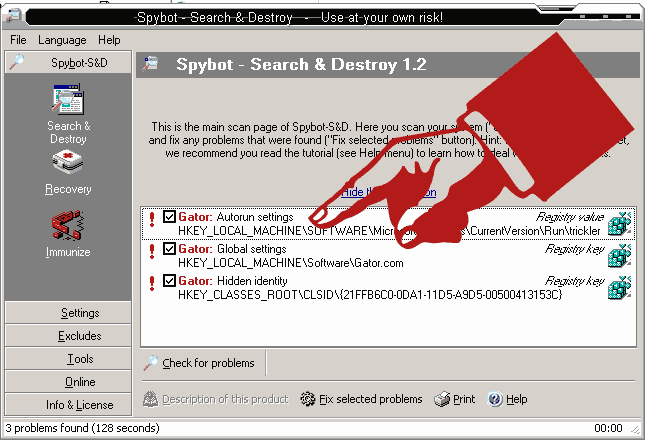Click the question mark Help icon

(495, 399)
